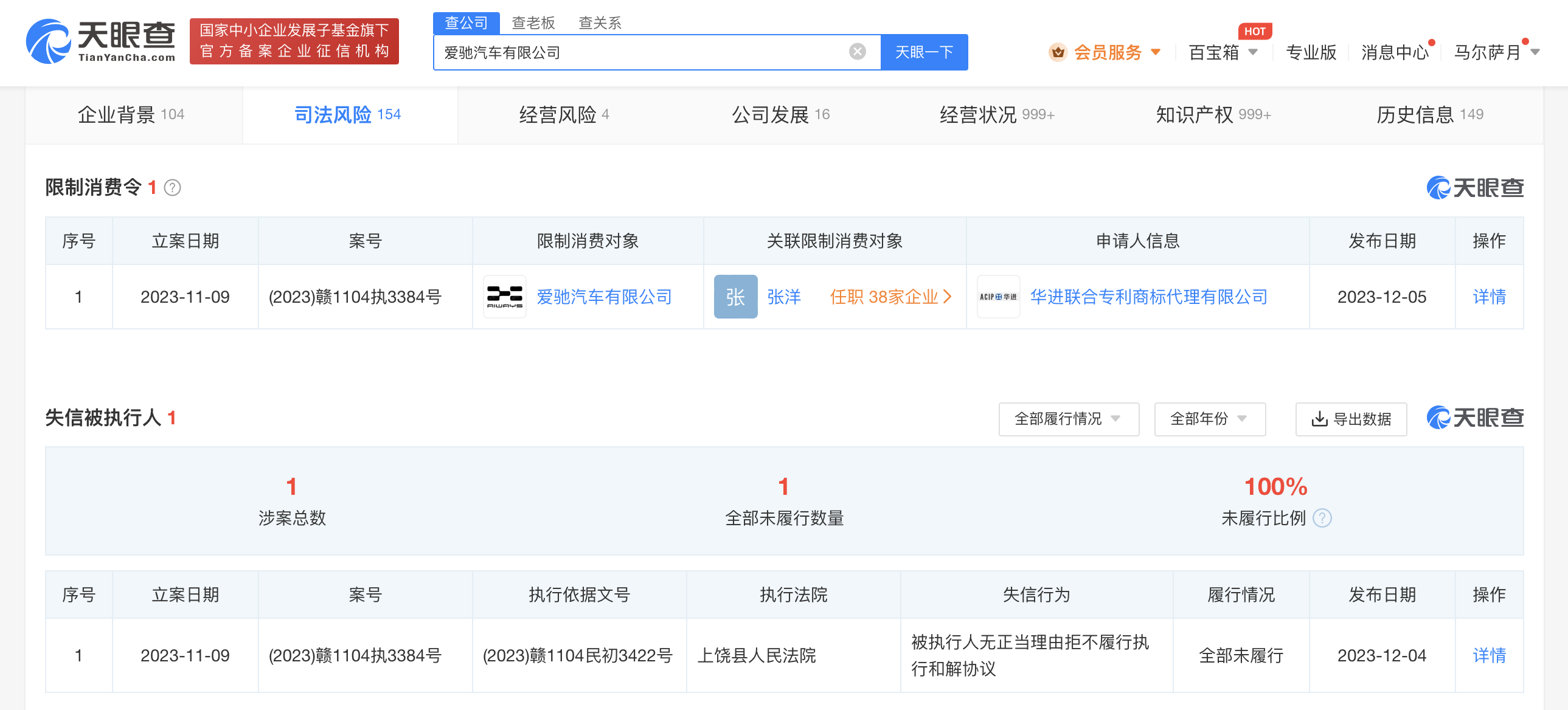Expand 任职 38家企业 chevron link
The image size is (1568, 710).
tap(890, 296)
